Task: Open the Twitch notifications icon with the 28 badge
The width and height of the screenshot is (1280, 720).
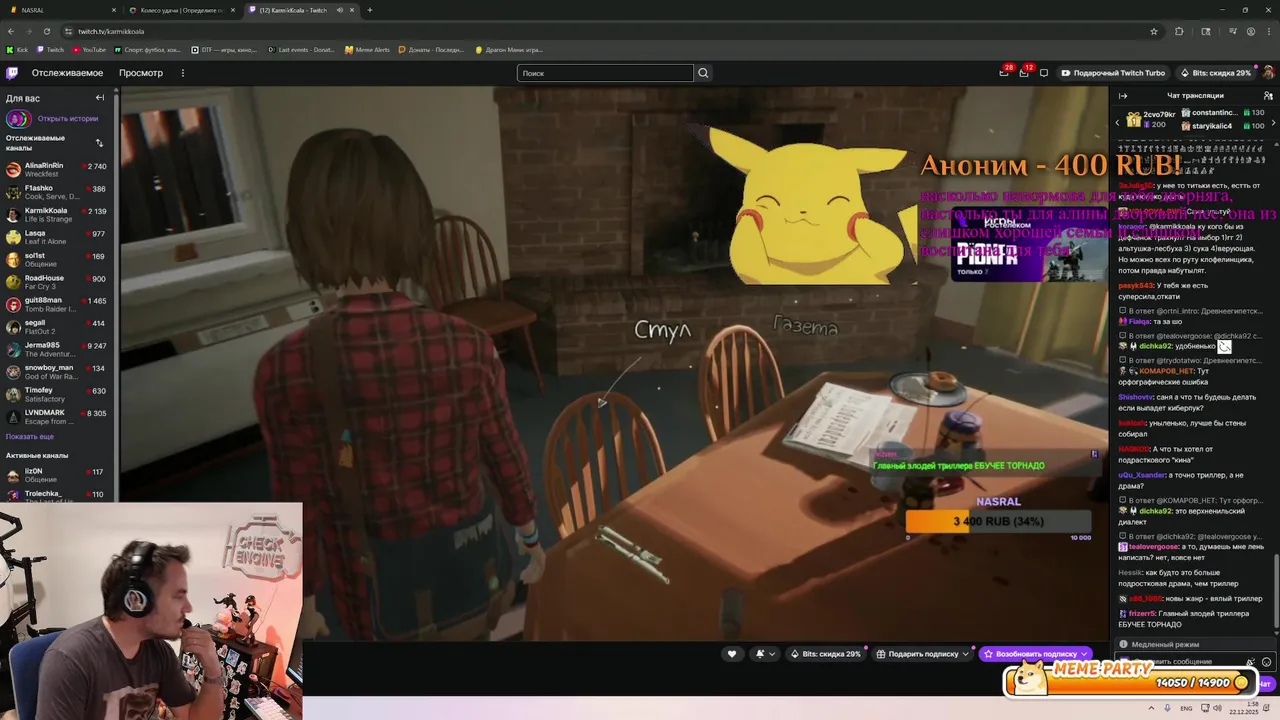Action: click(x=1004, y=73)
